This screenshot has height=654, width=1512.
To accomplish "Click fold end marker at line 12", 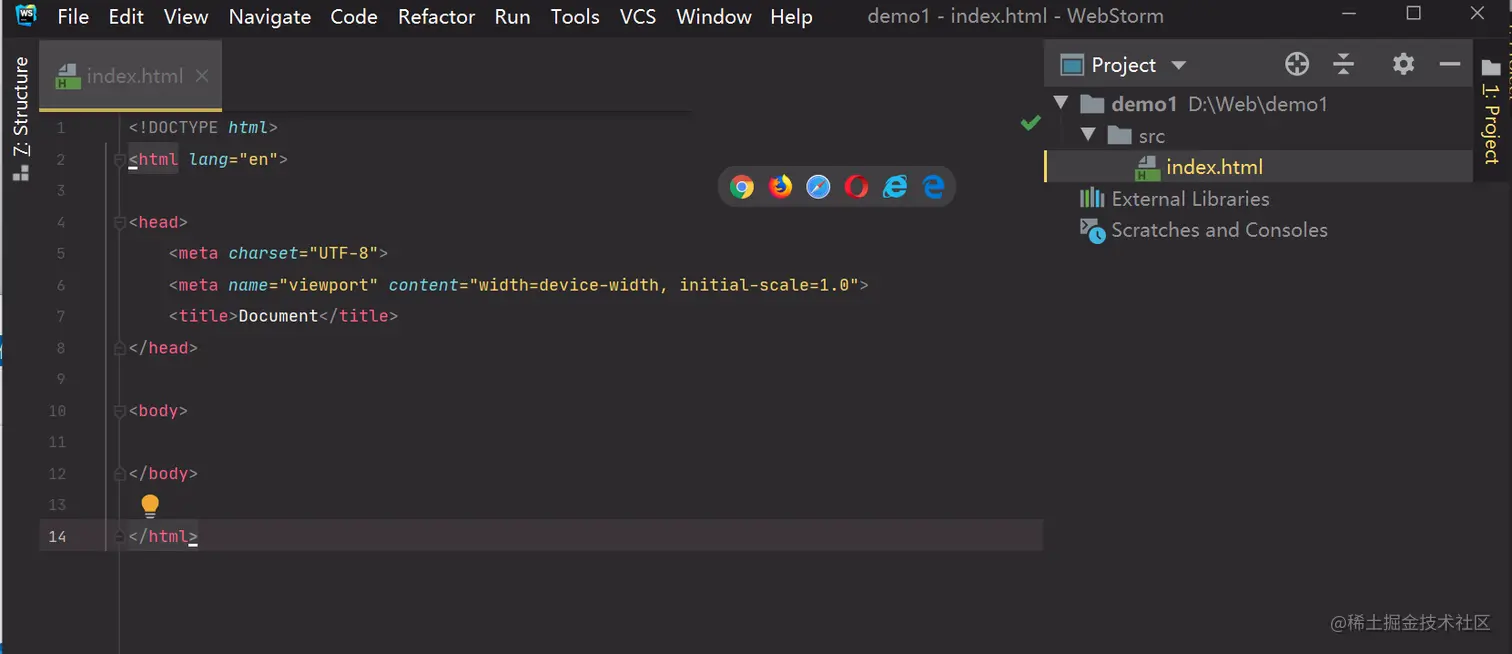I will [120, 473].
